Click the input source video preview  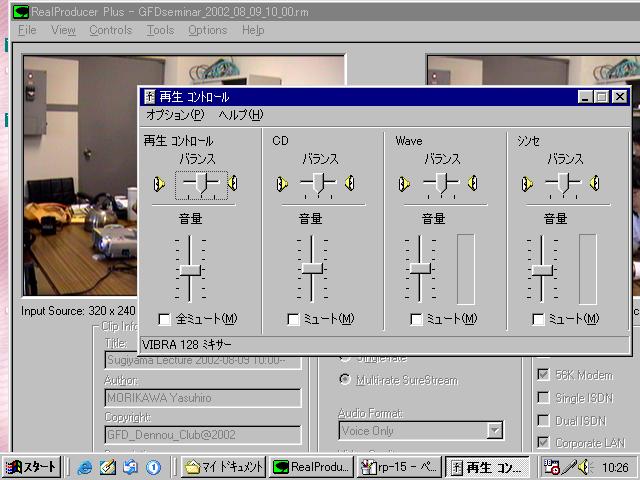point(80,176)
